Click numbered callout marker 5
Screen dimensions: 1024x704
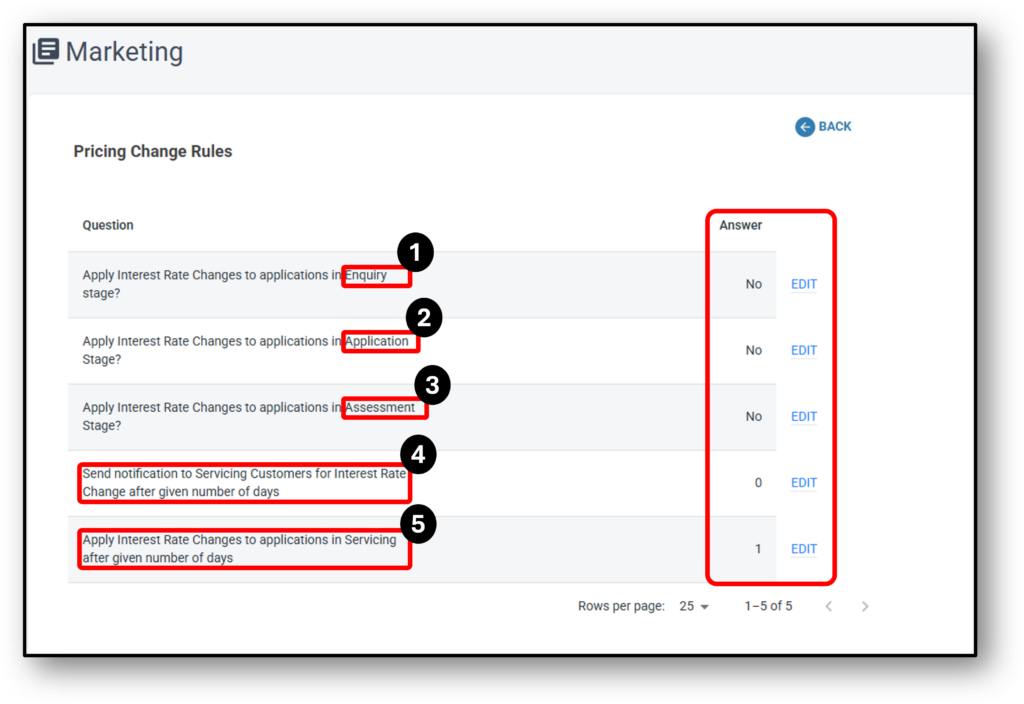[x=418, y=524]
